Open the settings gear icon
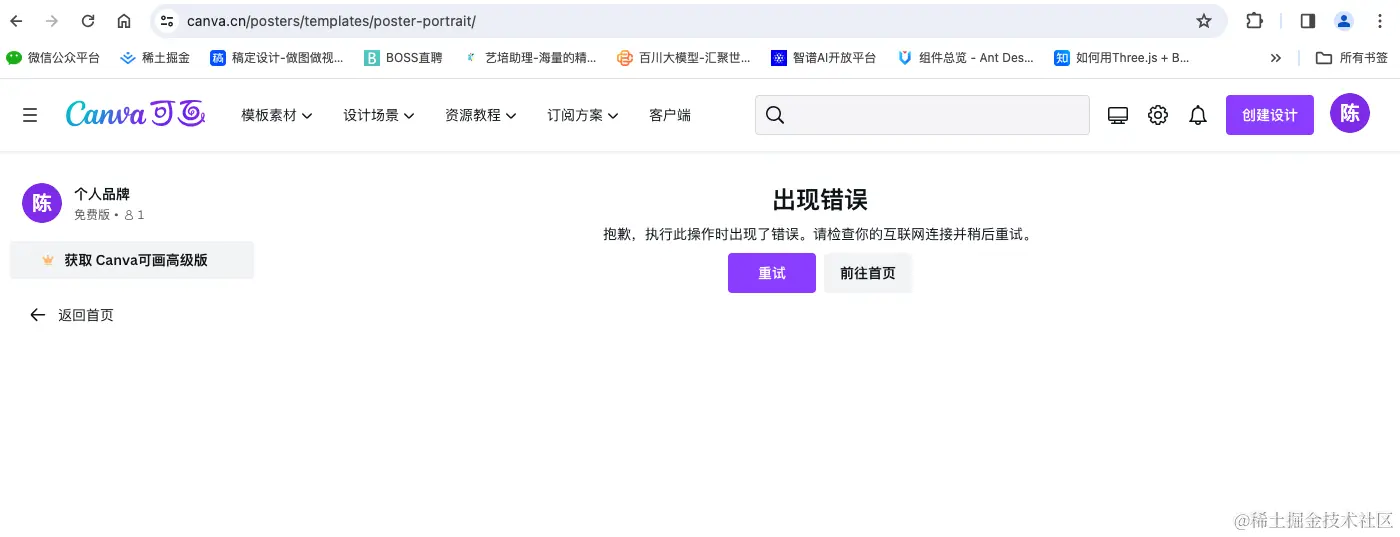The width and height of the screenshot is (1400, 537). point(1158,115)
